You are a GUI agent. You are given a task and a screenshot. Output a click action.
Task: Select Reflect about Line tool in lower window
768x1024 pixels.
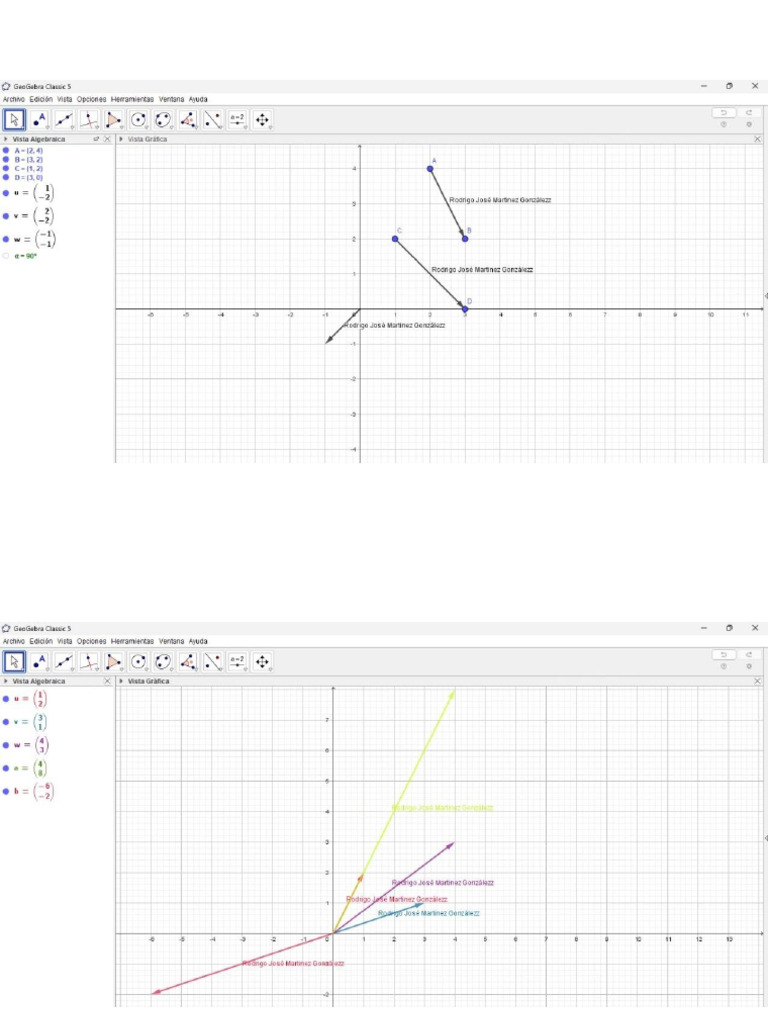[213, 662]
